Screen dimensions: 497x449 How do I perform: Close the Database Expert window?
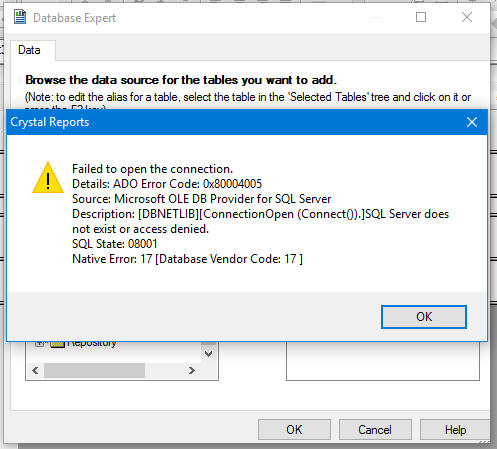pyautogui.click(x=467, y=17)
